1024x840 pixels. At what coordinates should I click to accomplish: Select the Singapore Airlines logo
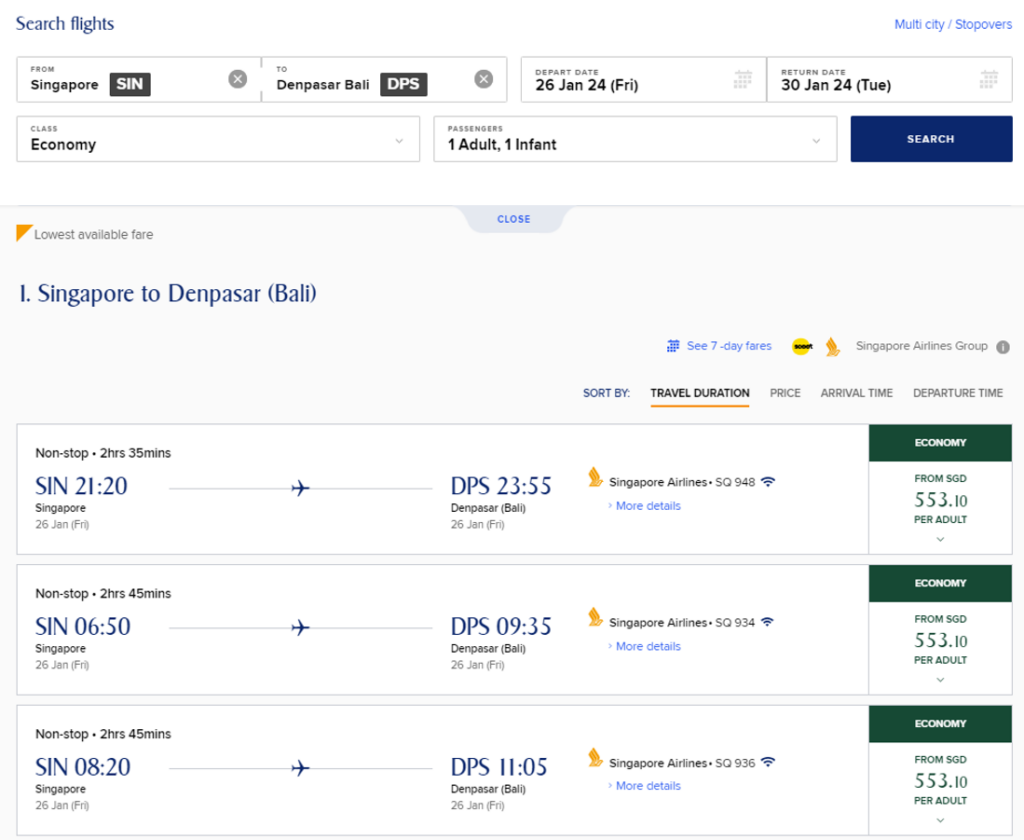(833, 346)
